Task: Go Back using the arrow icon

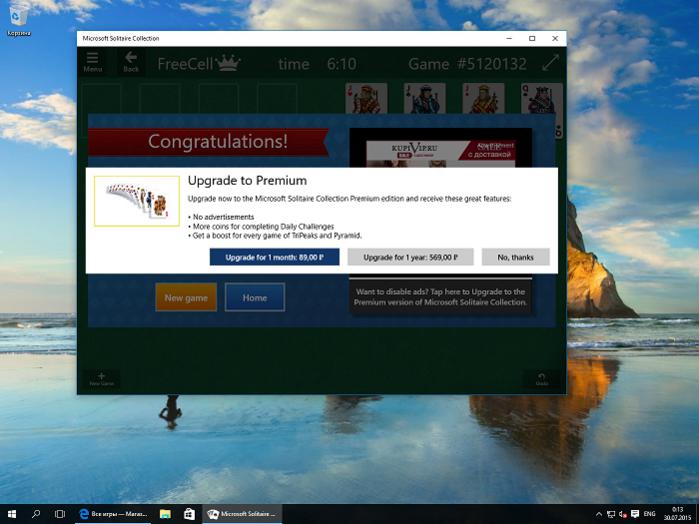Action: pos(131,62)
